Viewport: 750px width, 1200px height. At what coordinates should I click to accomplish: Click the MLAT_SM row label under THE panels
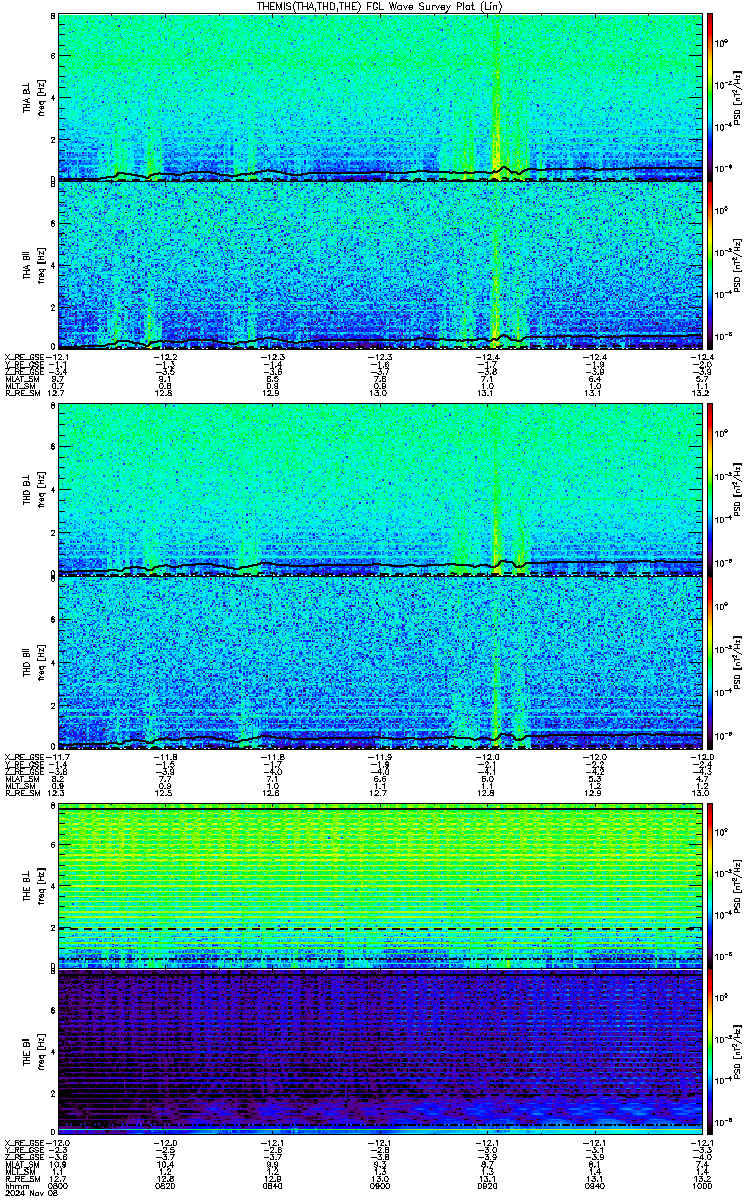pos(21,1165)
